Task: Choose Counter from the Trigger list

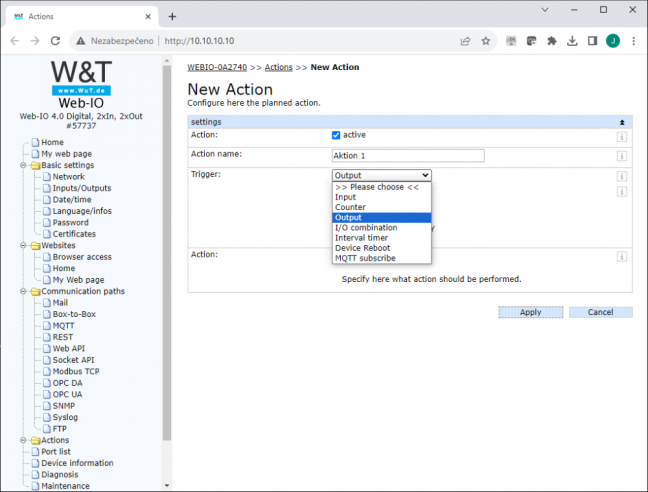Action: [x=381, y=207]
